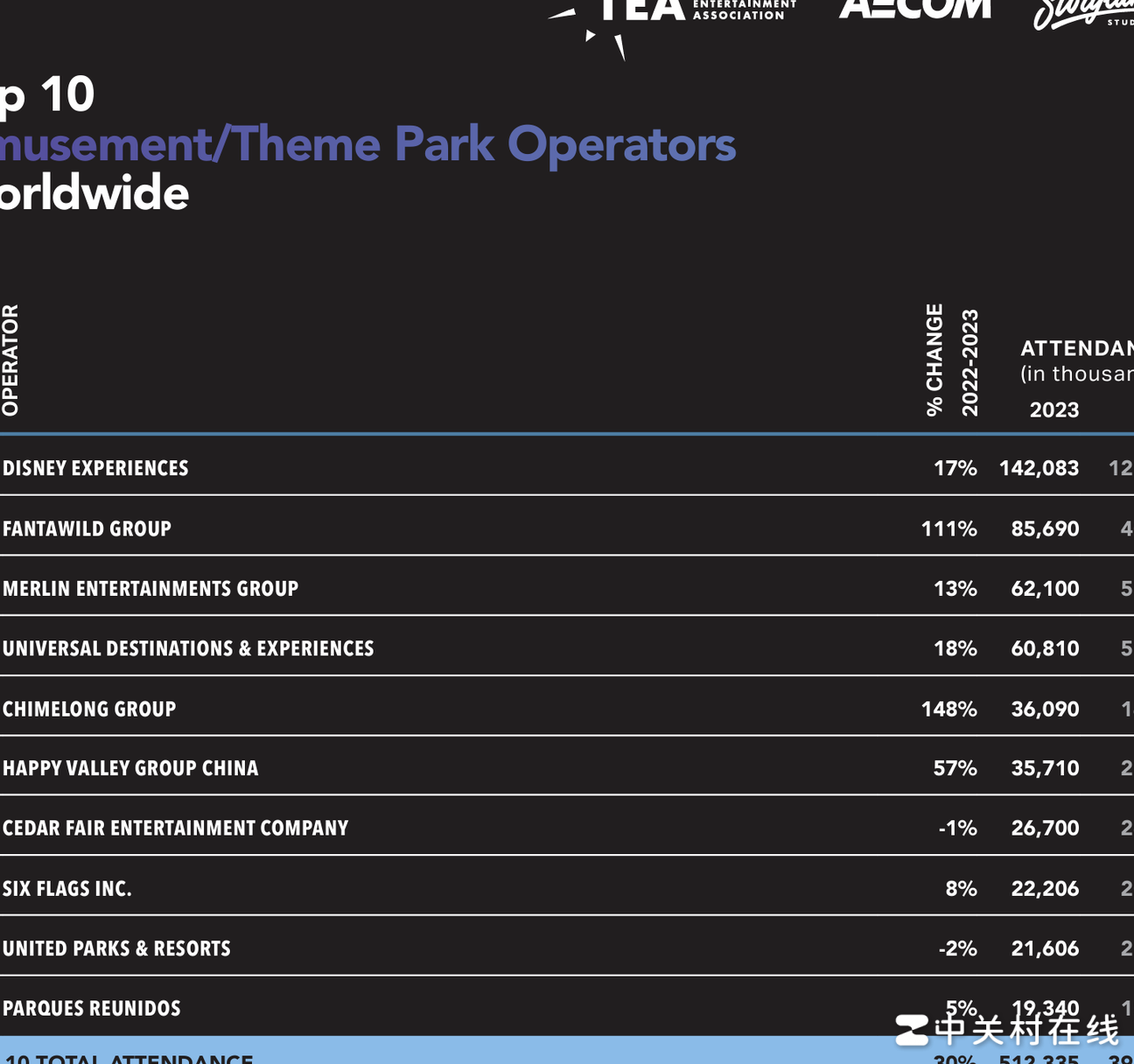Click the 148% change value
This screenshot has height=1064, width=1134.
(948, 709)
